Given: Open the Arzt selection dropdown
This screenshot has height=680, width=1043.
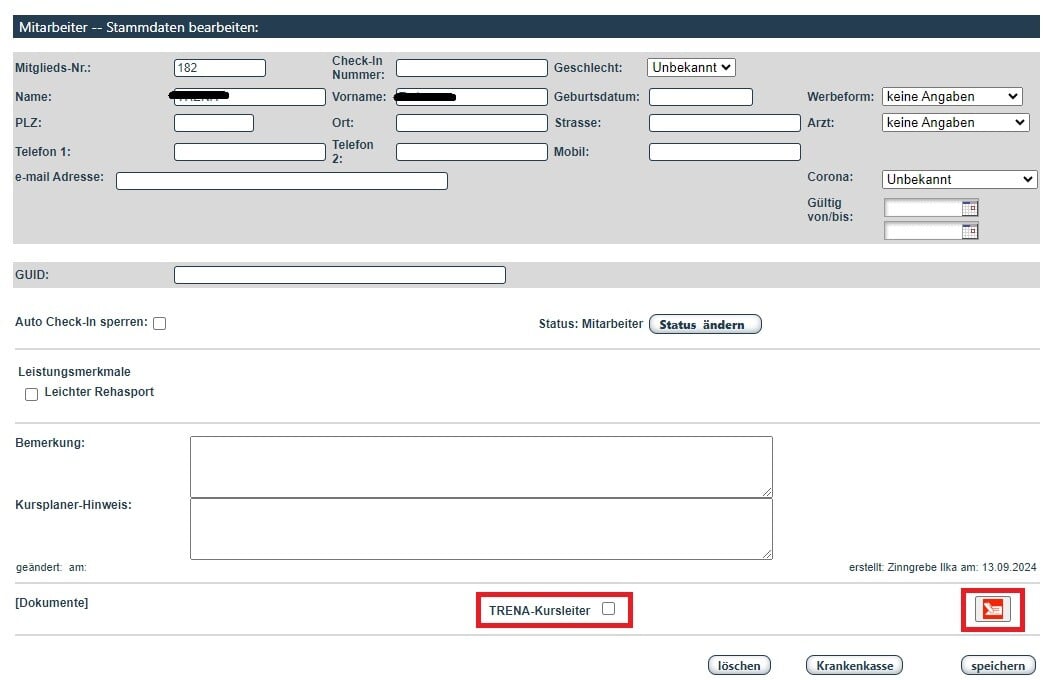Looking at the screenshot, I should 955,123.
